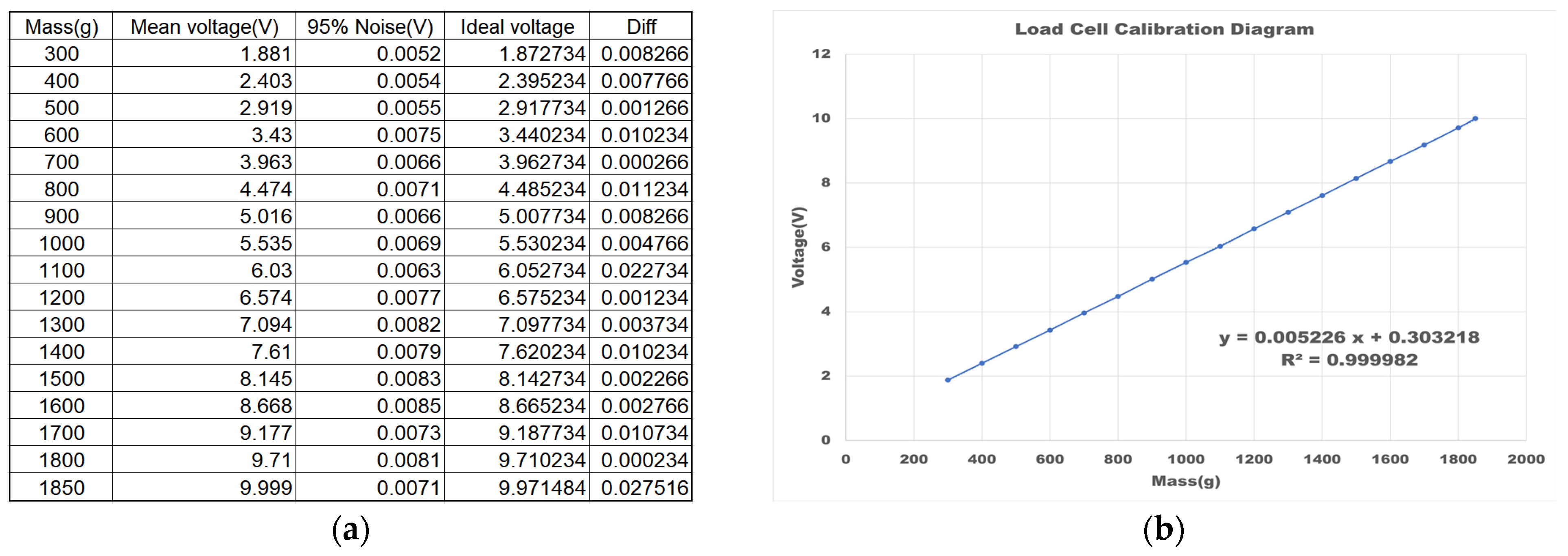Click the R² = 0.999982 label
Viewport: 1568px width, 556px height.
[x=1349, y=360]
